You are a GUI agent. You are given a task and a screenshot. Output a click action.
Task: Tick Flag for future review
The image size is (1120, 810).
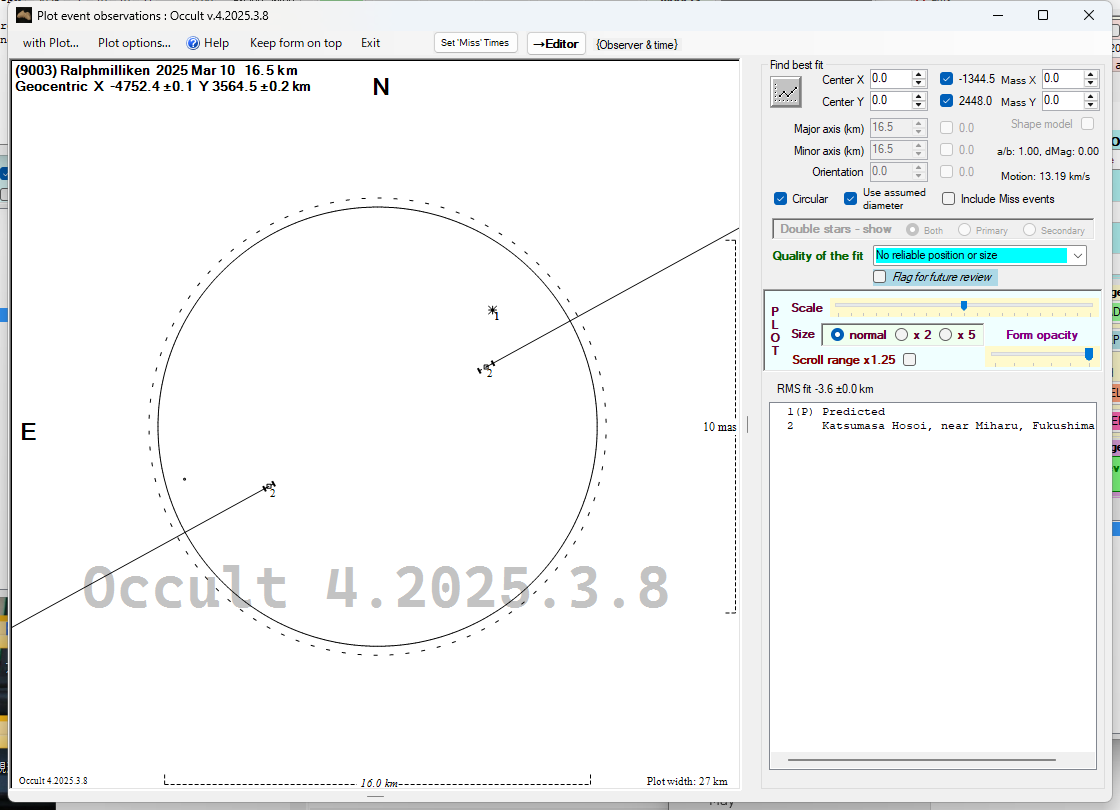(880, 277)
